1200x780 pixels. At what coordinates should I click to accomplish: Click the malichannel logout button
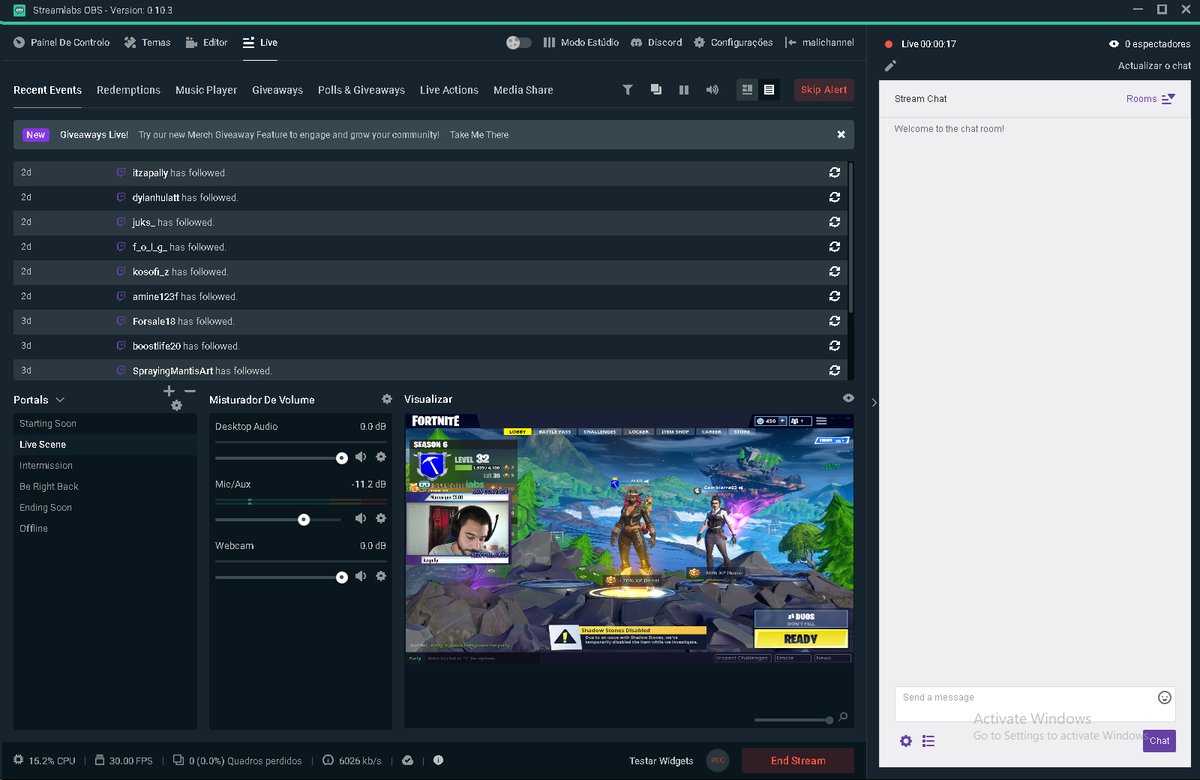[x=820, y=43]
